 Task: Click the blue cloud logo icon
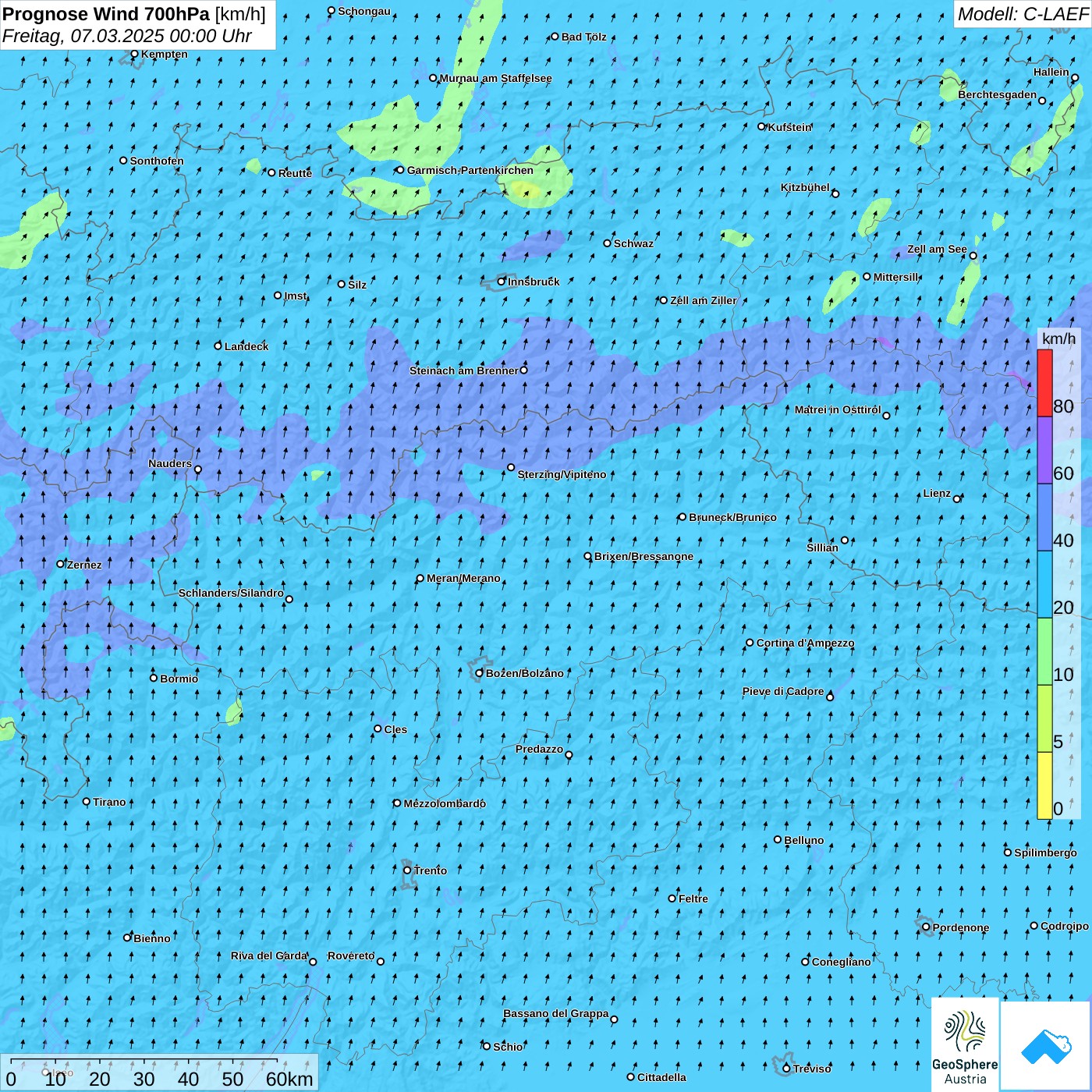[1046, 1046]
